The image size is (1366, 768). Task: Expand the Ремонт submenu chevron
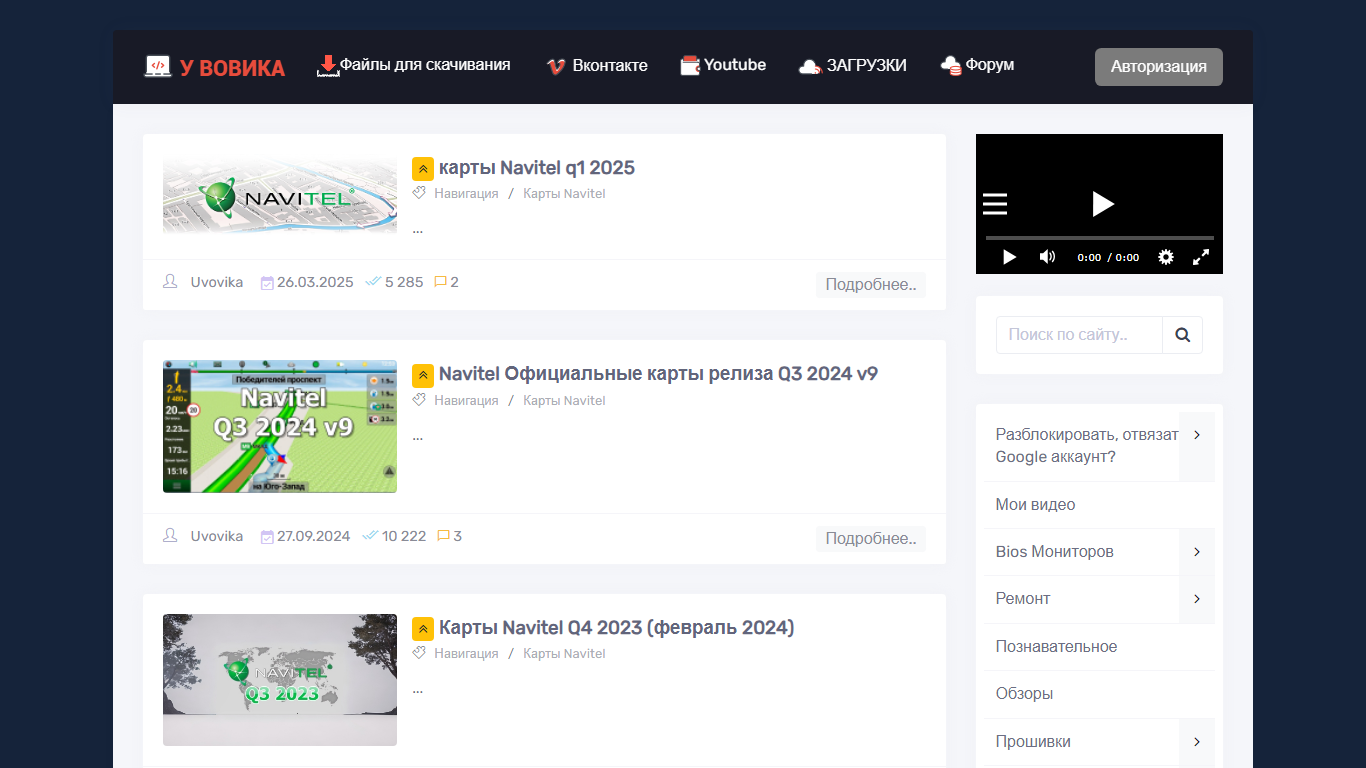pyautogui.click(x=1197, y=599)
